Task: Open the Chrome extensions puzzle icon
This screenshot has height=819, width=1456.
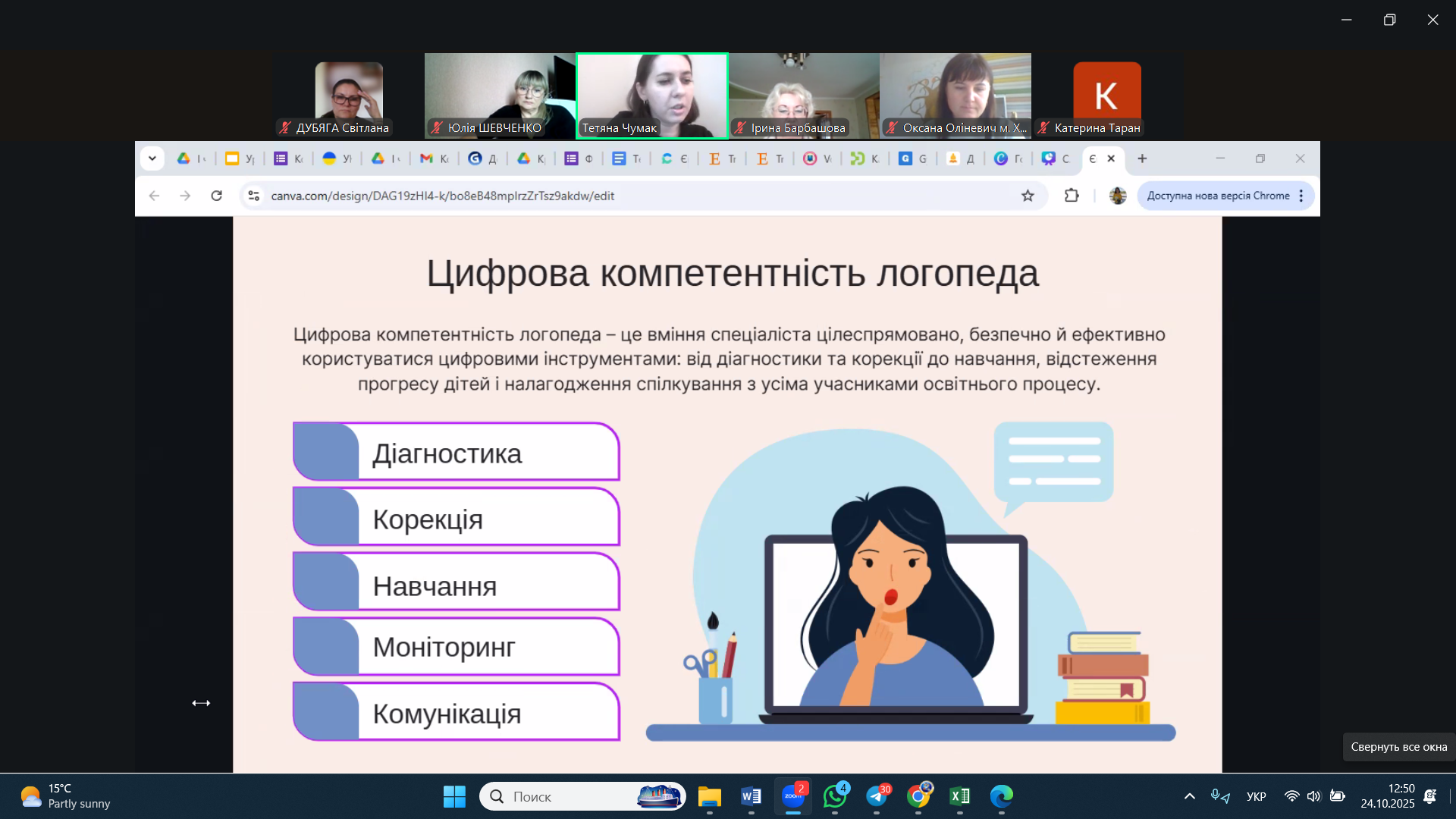Action: 1071,196
